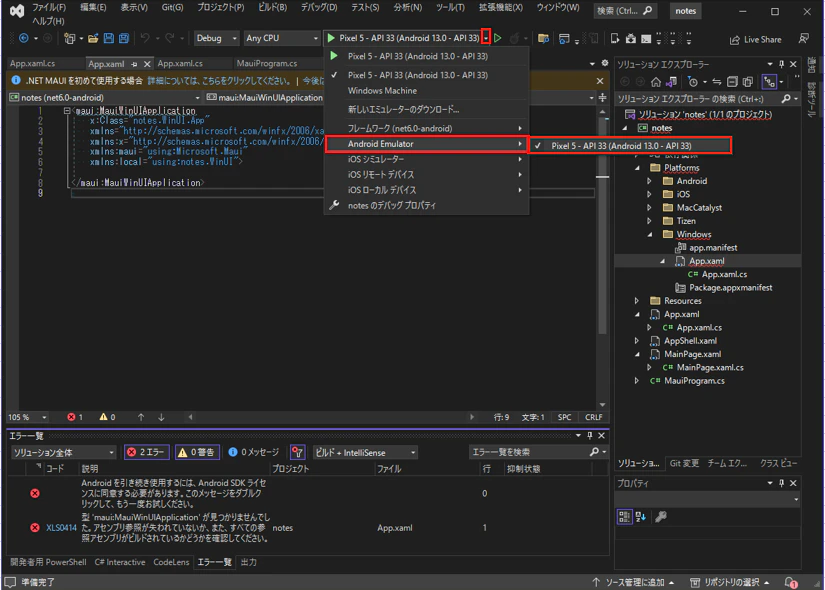
Task: Click the feedback icon beside Live Share
Action: click(x=803, y=38)
